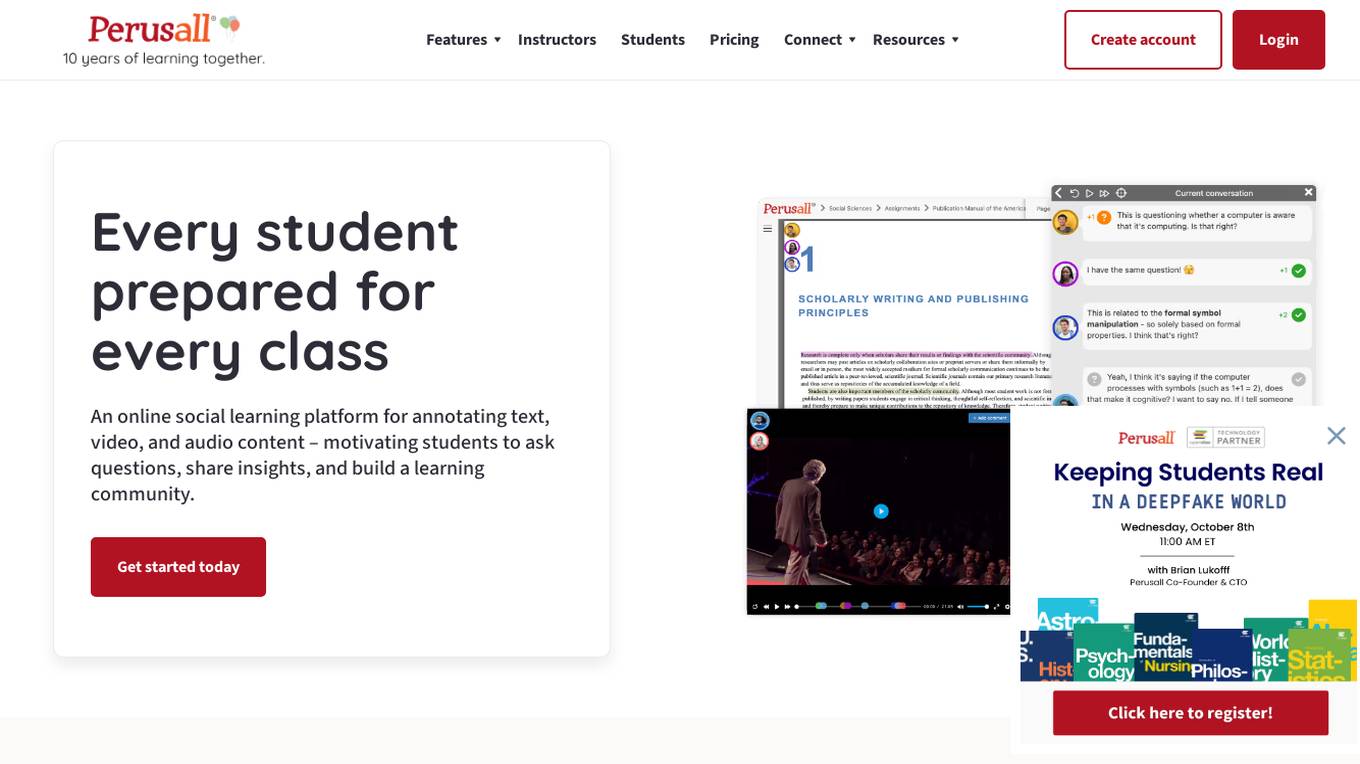Open the Features menu
Screen dimensions: 1360x764
pos(457,40)
